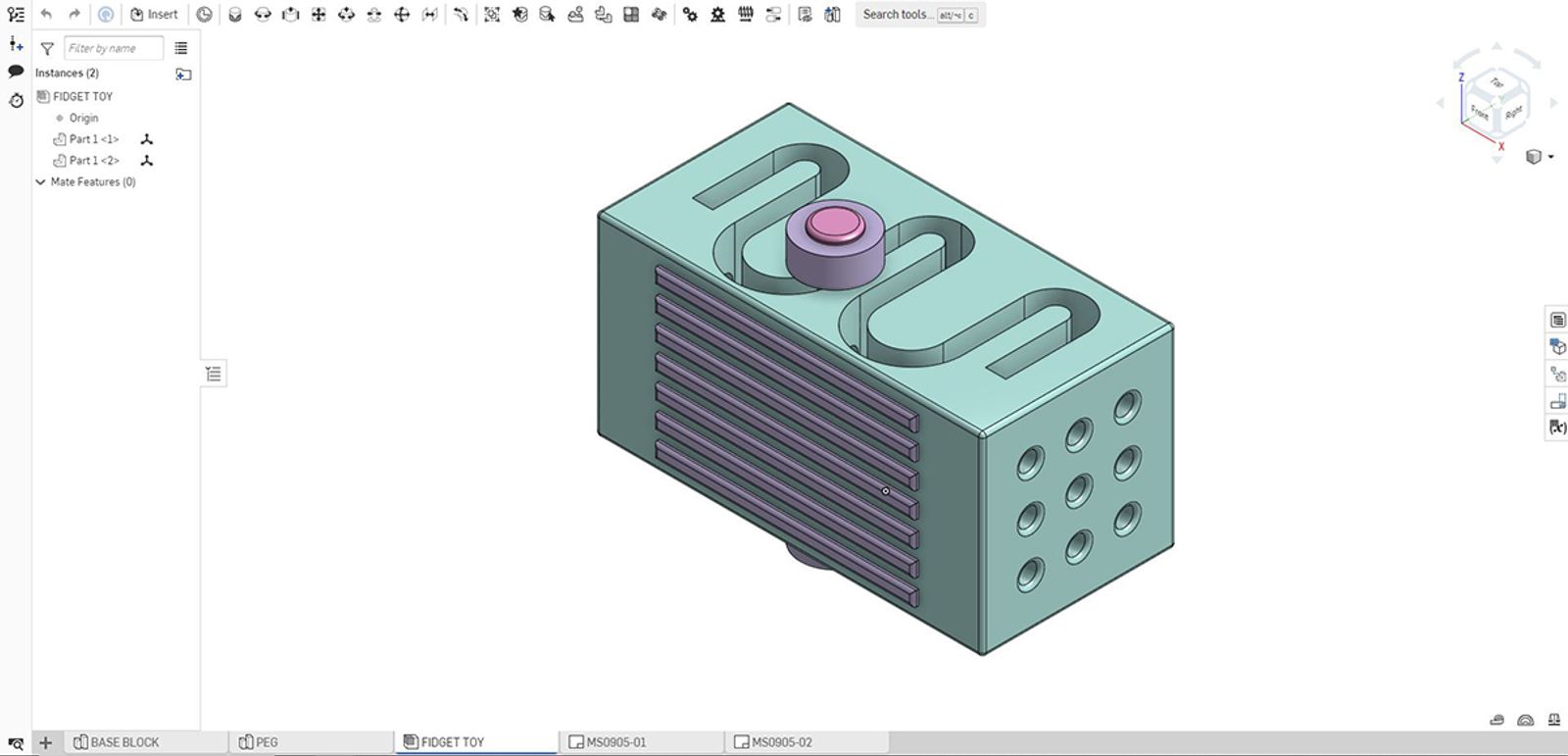
Task: Toggle the instance list panel collapse handle
Action: [x=214, y=374]
